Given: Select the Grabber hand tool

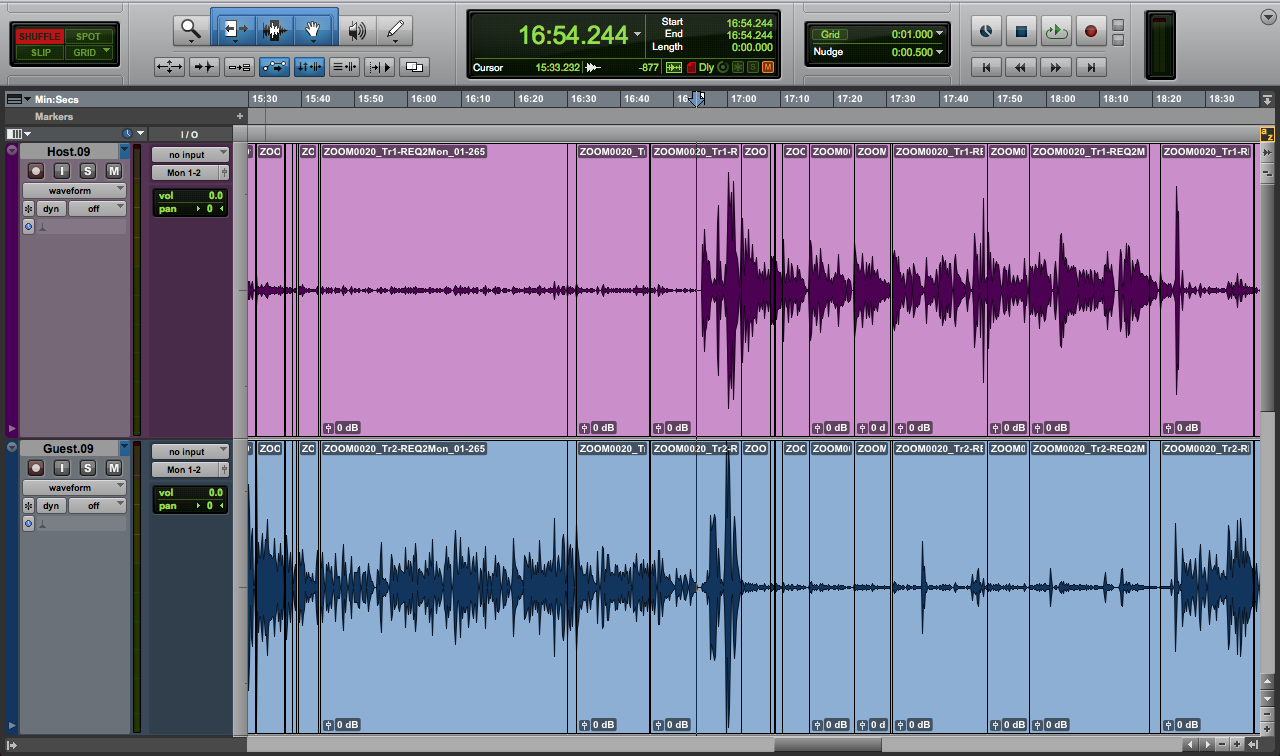Looking at the screenshot, I should pos(313,30).
